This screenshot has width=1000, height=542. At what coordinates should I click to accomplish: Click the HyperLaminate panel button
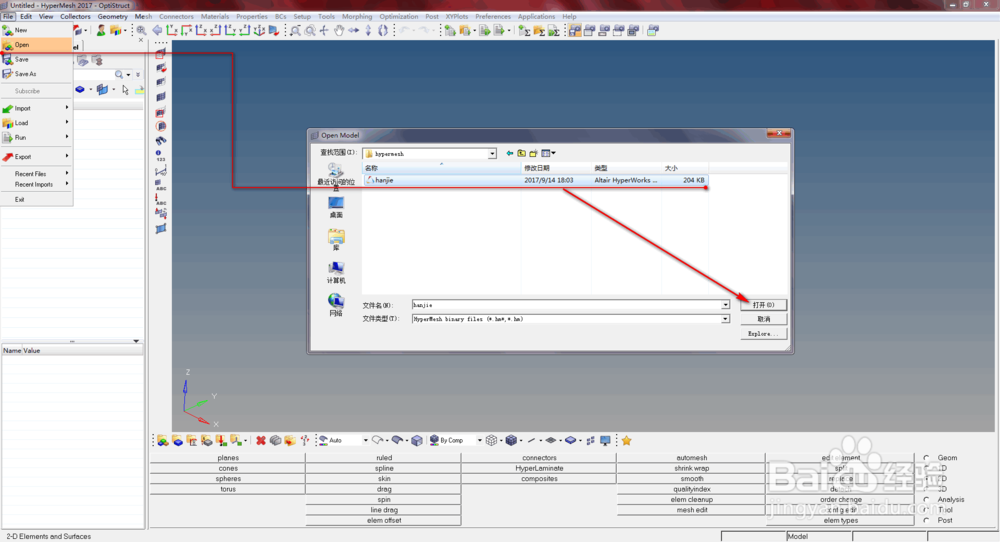[539, 468]
